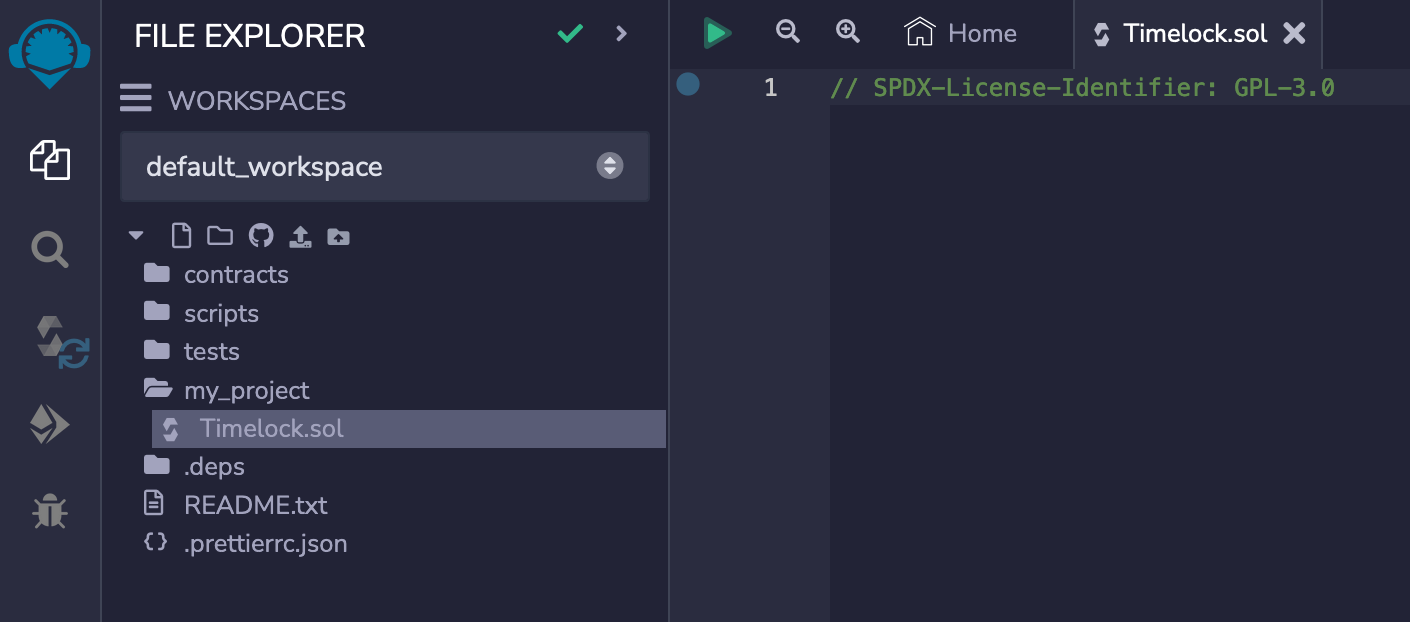Toggle breakpoint on line 1

click(688, 84)
